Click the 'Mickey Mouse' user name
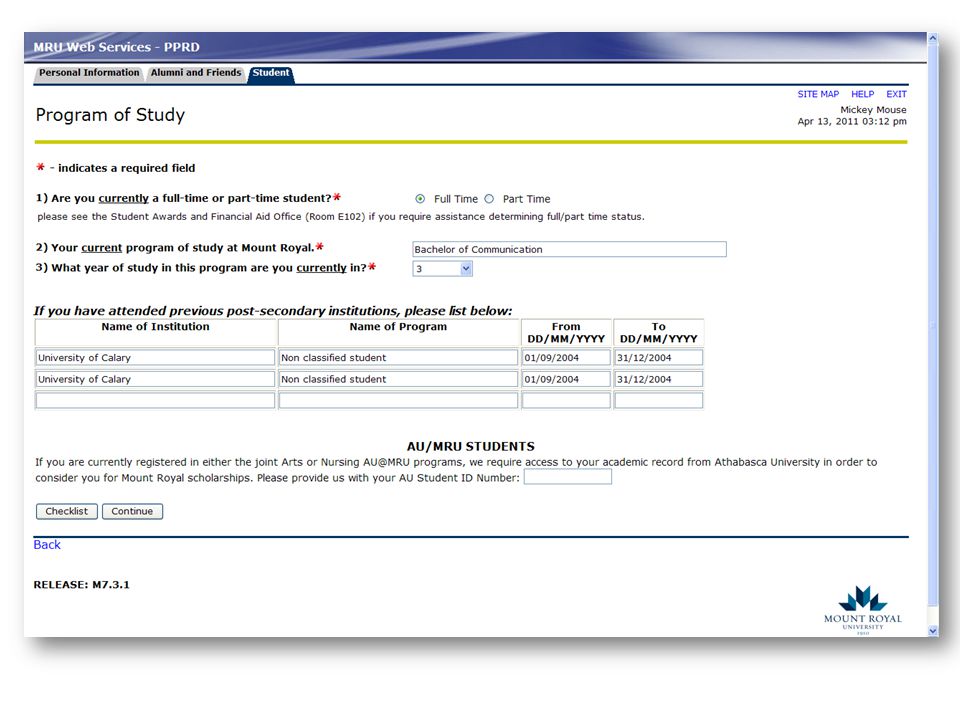 (873, 110)
